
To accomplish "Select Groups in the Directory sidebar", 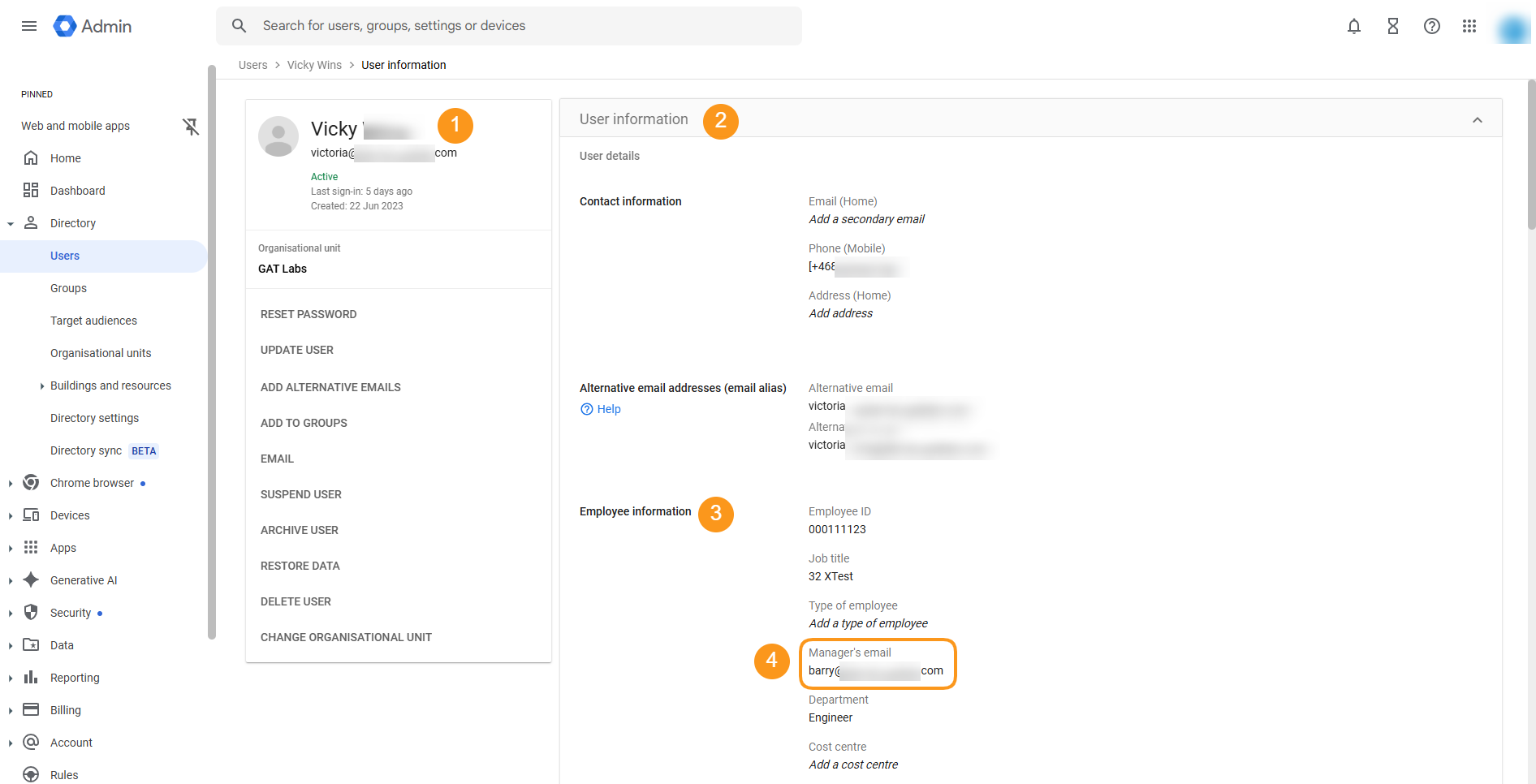I will (x=68, y=287).
